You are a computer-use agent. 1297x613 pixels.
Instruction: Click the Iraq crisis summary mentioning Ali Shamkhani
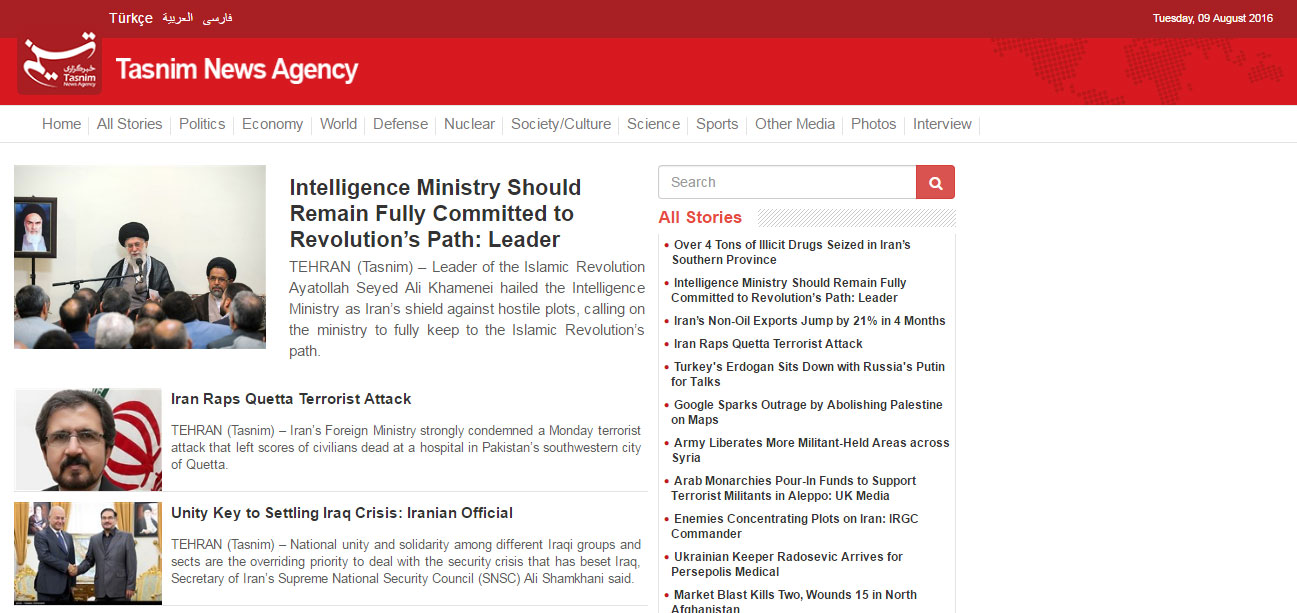[406, 561]
